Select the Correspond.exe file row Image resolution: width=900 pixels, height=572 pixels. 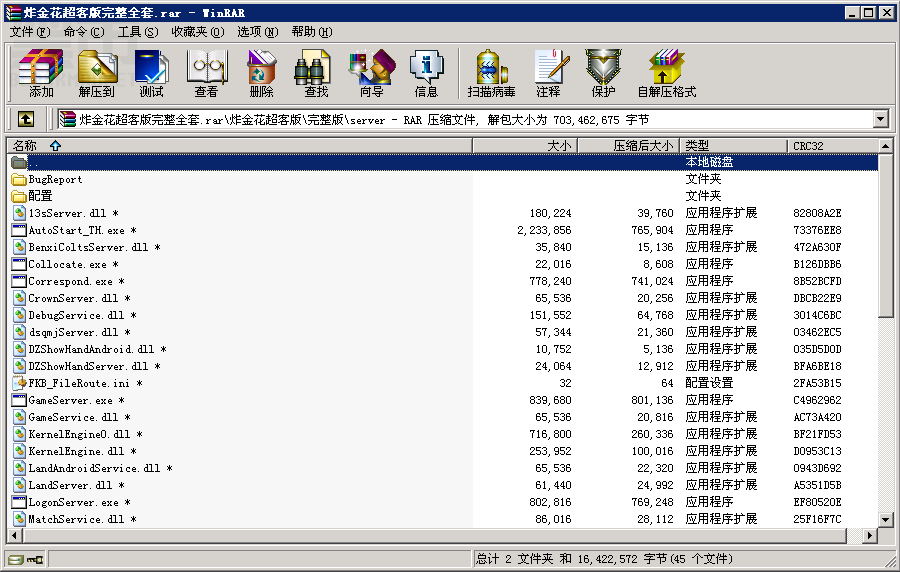pyautogui.click(x=443, y=282)
